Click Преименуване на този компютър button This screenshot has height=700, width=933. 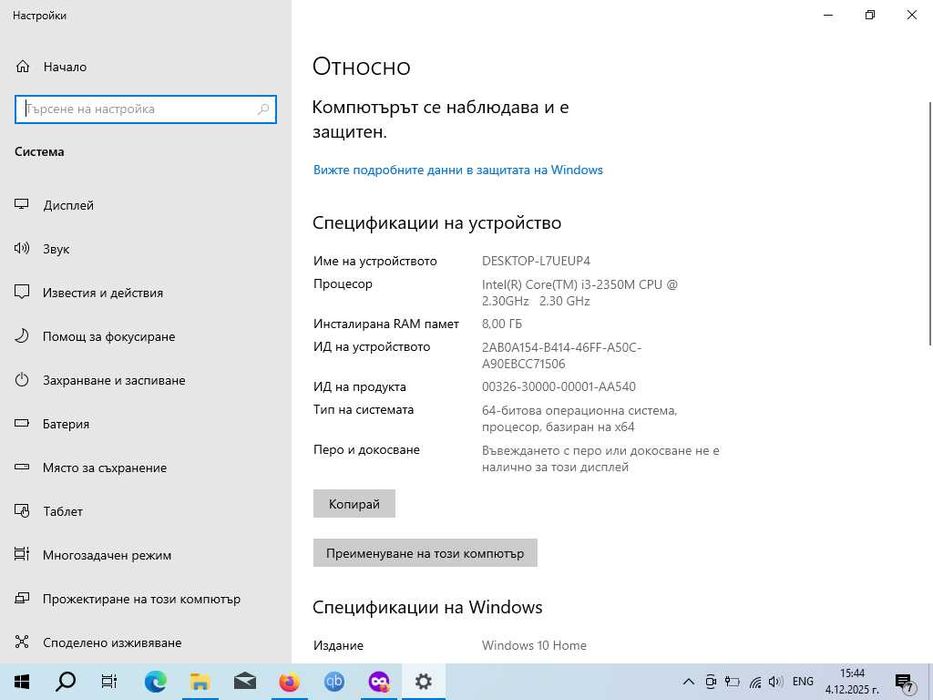tap(425, 553)
